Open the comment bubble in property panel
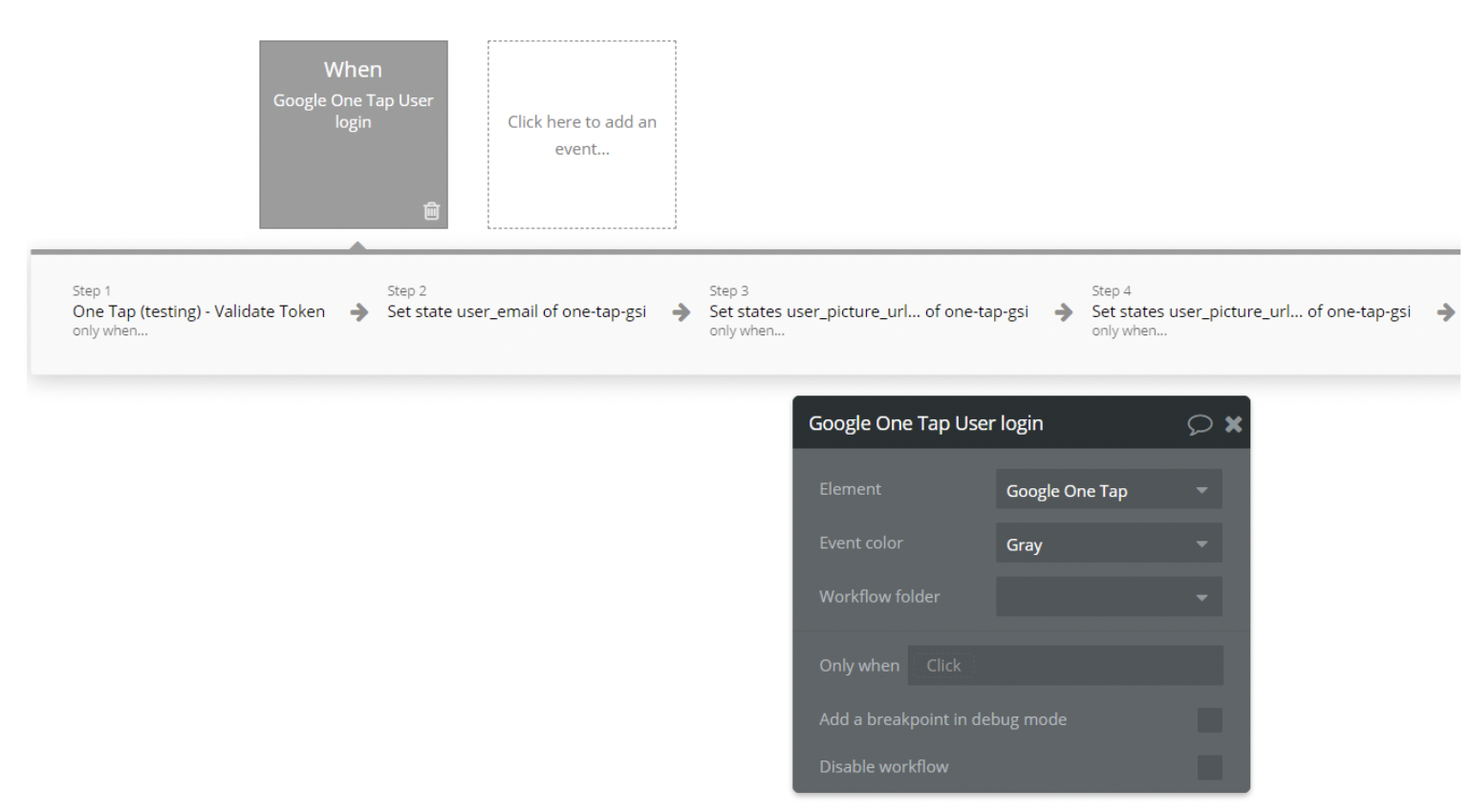1472x812 pixels. 1200,424
